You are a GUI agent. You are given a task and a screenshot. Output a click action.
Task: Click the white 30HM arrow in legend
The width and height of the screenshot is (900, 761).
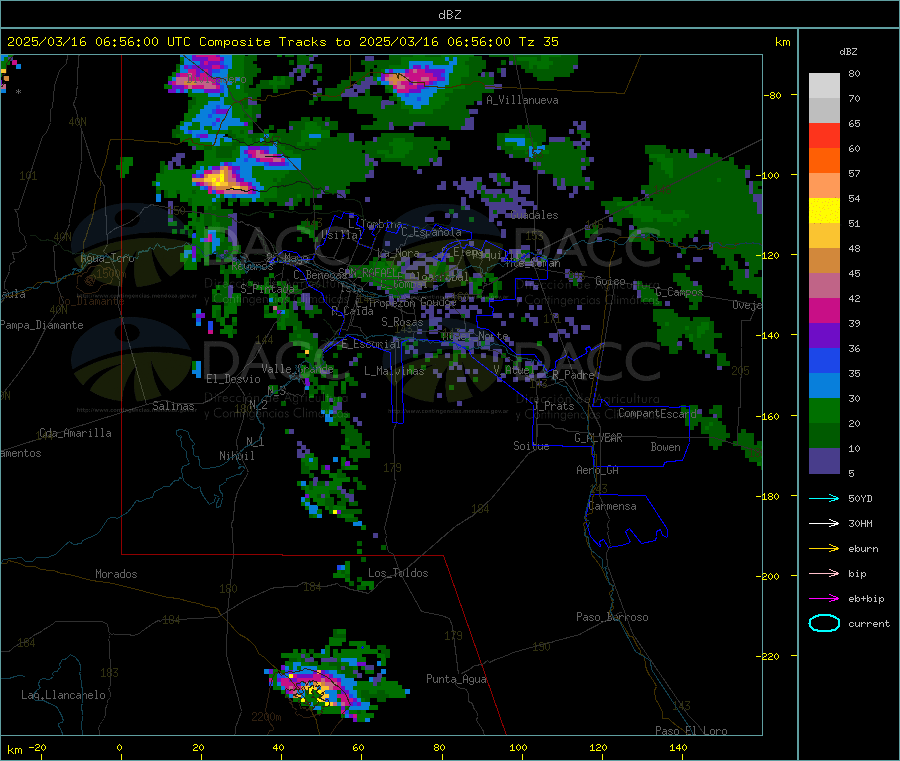pyautogui.click(x=824, y=523)
